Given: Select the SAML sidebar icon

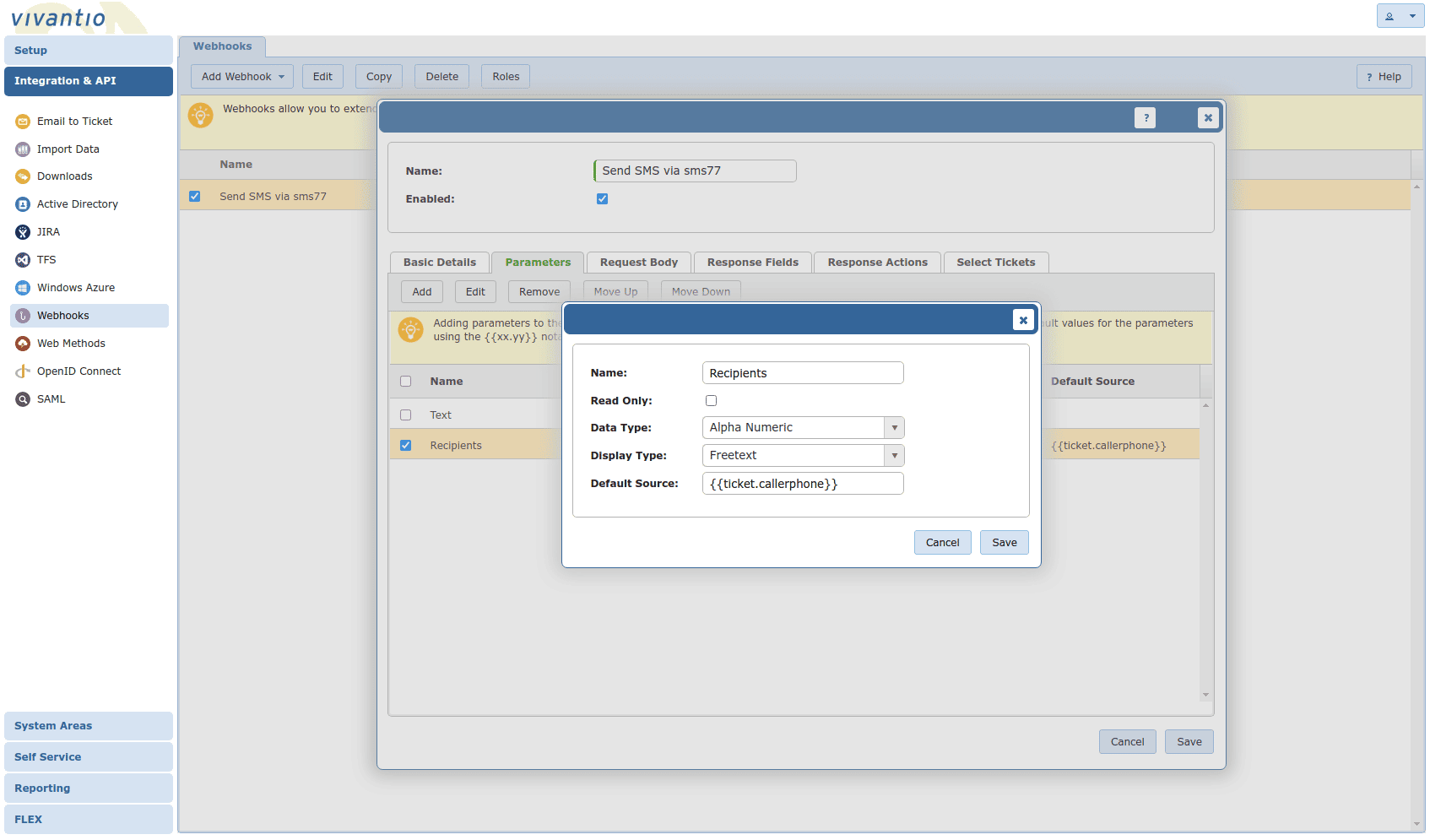Looking at the screenshot, I should (23, 399).
